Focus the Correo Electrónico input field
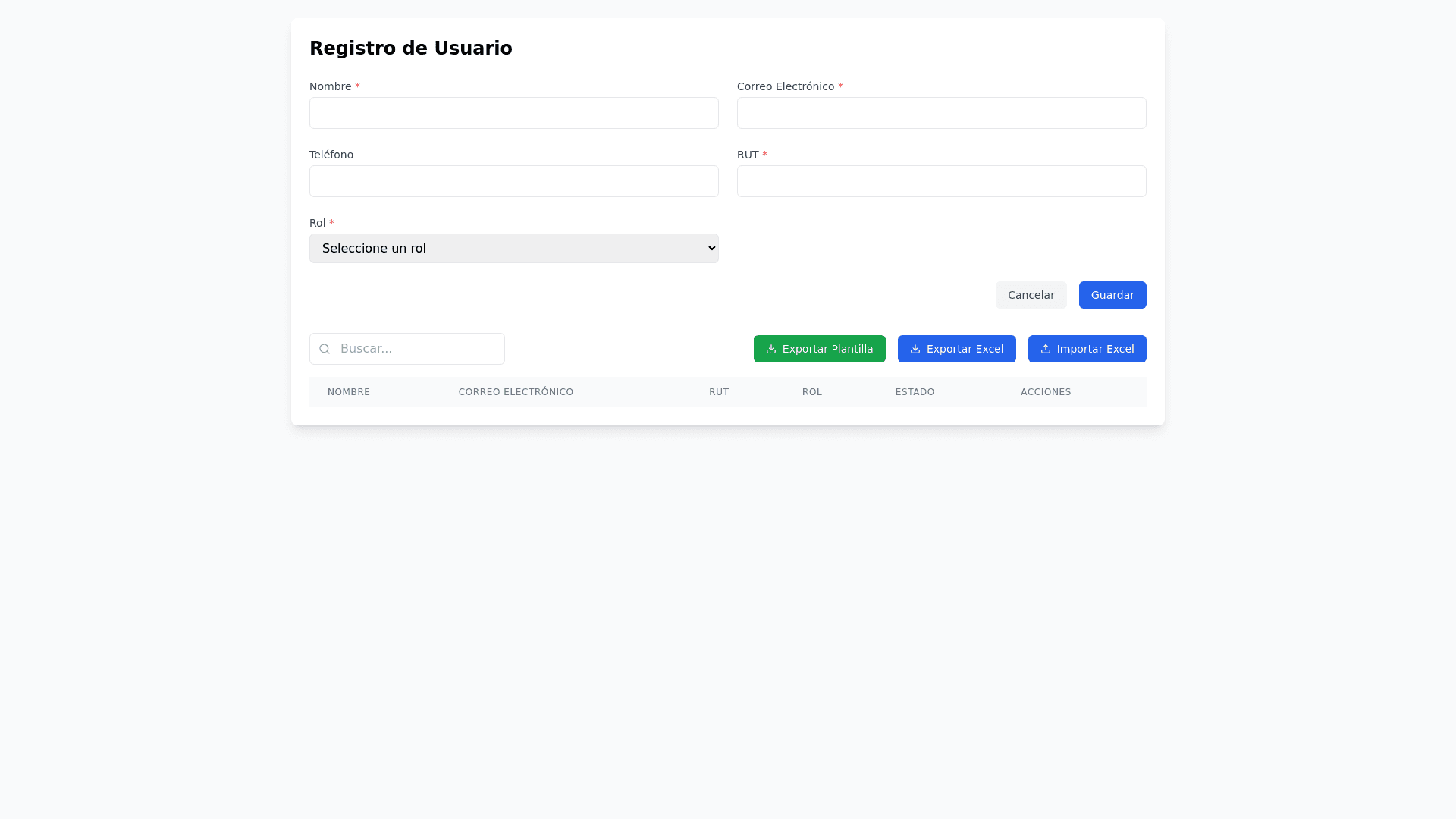The image size is (1456, 819). [941, 113]
